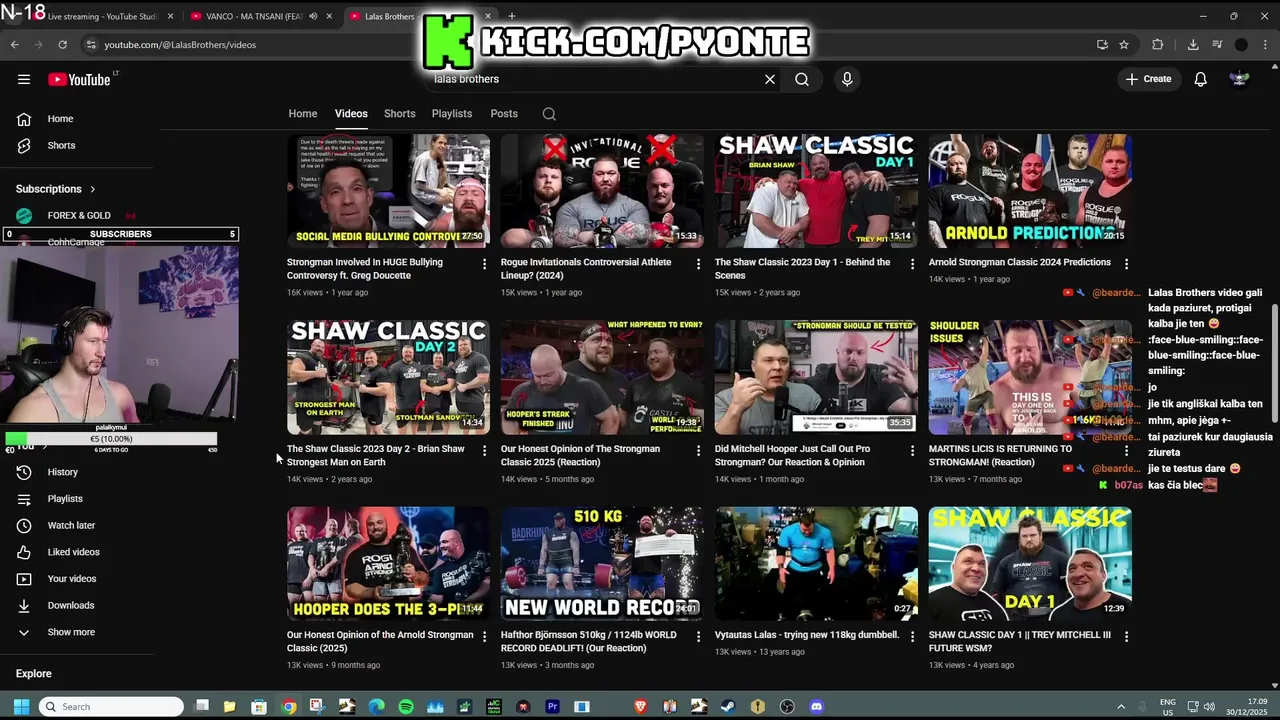Open Premiere Pro from the taskbar
1280x720 pixels.
coord(552,707)
